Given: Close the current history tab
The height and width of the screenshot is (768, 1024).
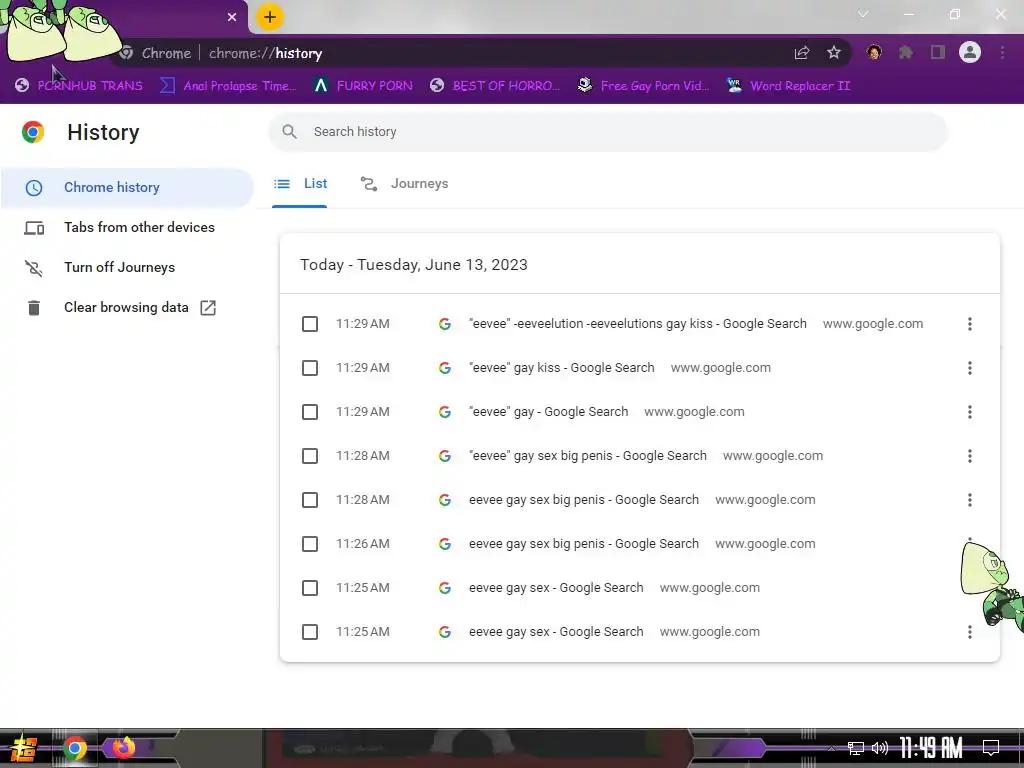Looking at the screenshot, I should pos(232,17).
